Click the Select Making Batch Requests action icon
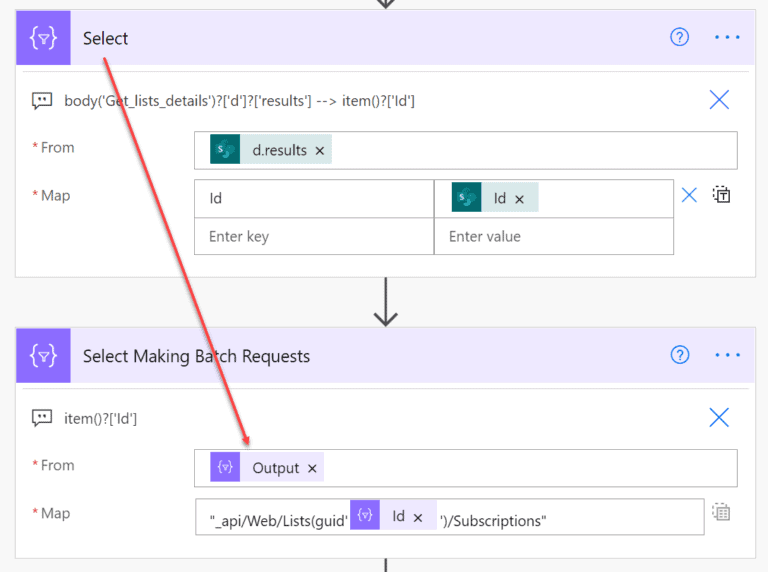 click(x=43, y=356)
